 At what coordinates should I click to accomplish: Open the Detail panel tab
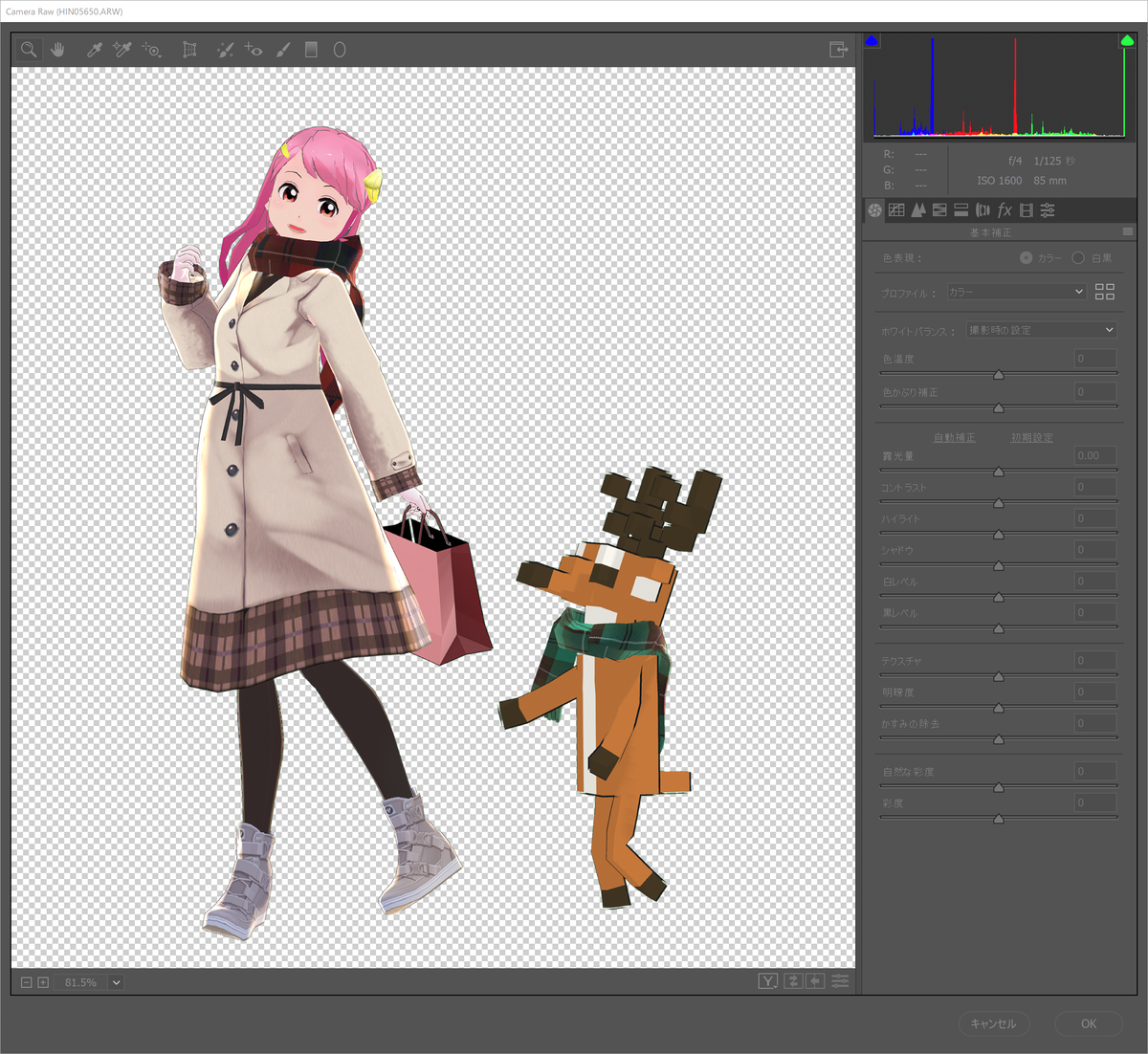918,209
